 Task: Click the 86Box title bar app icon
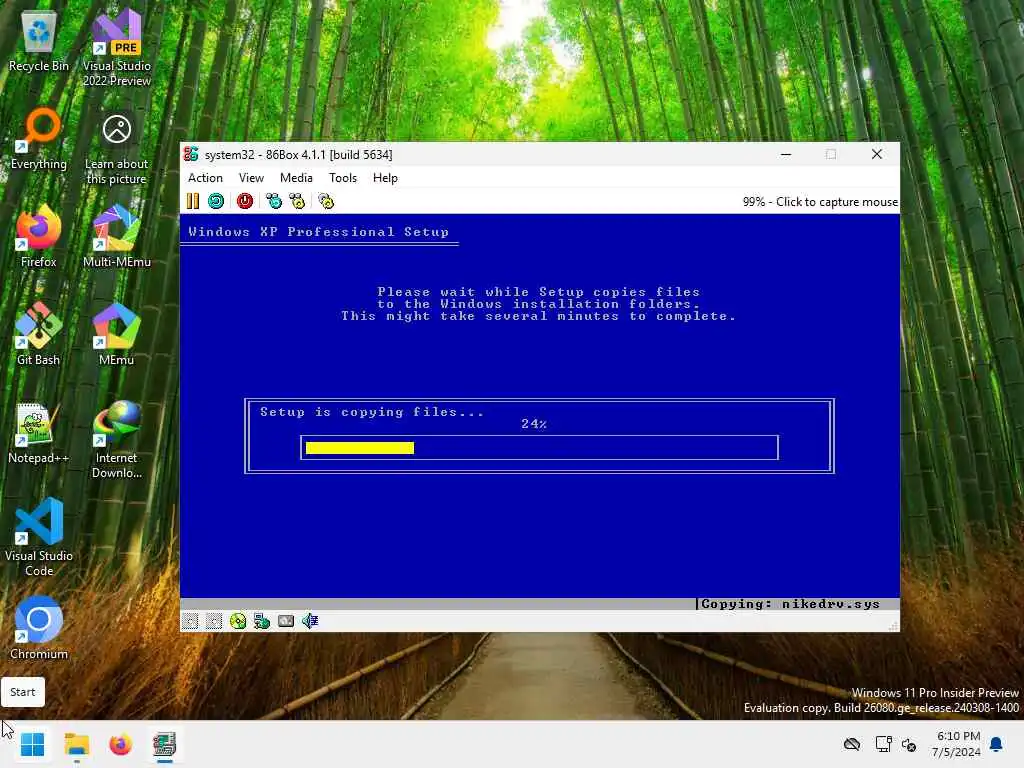click(x=191, y=154)
